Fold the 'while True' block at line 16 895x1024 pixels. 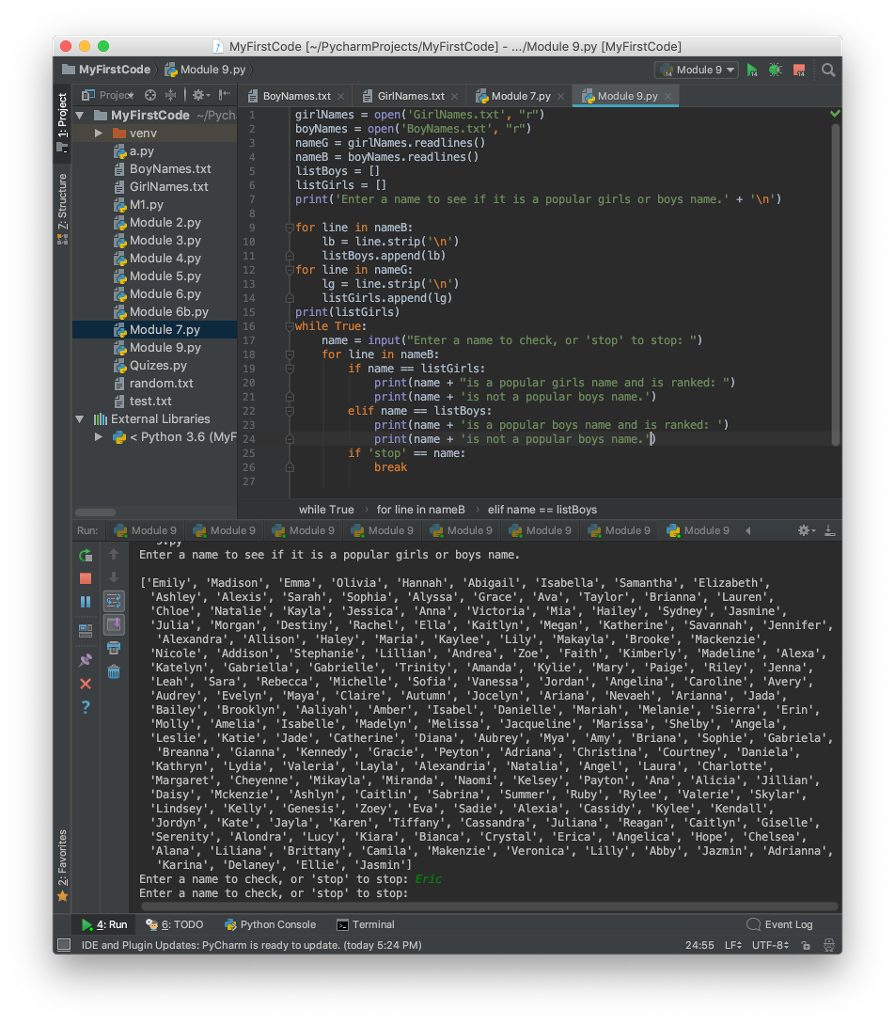pos(289,327)
